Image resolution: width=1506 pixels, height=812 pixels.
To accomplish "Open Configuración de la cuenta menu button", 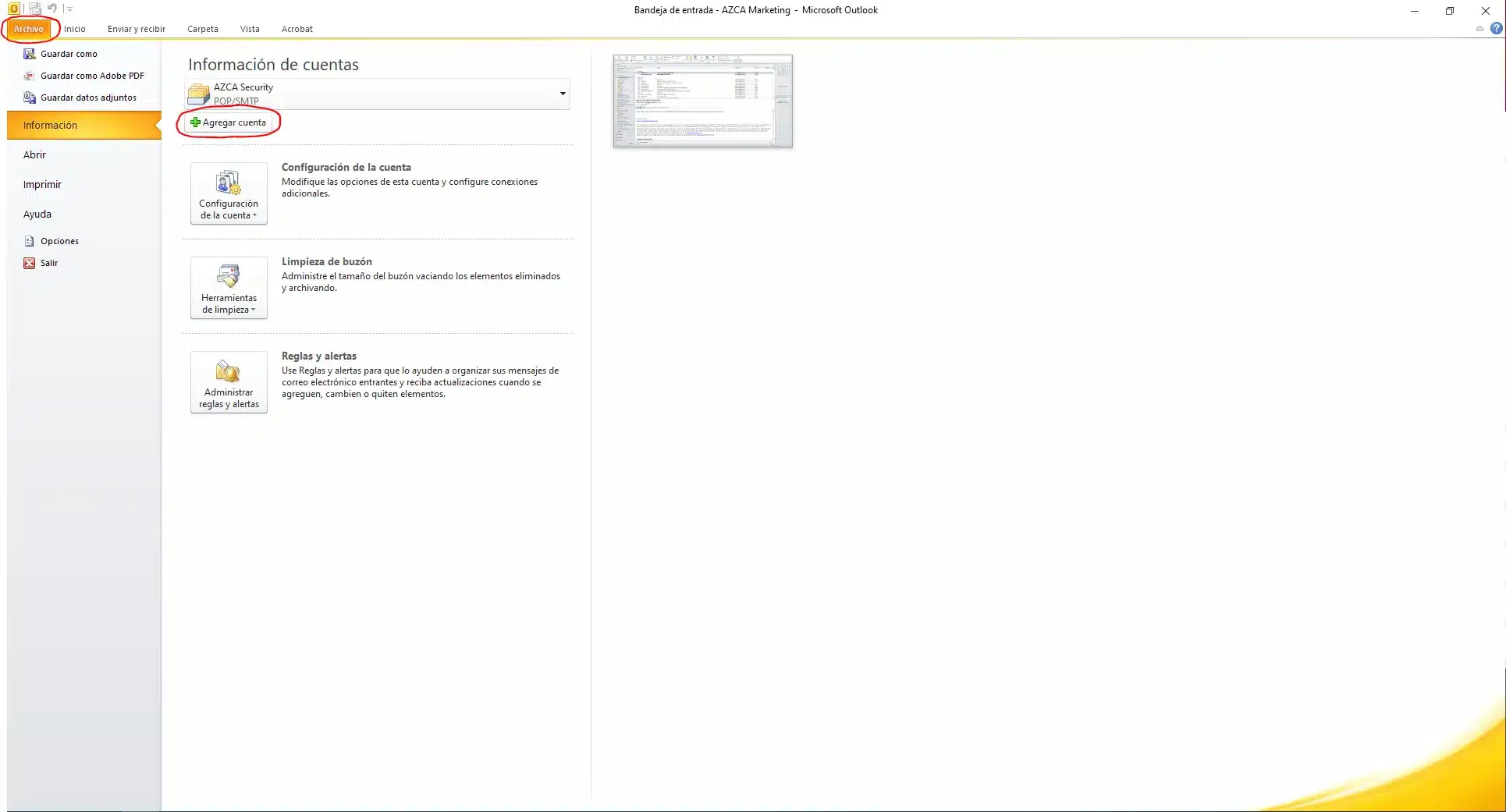I will point(229,193).
